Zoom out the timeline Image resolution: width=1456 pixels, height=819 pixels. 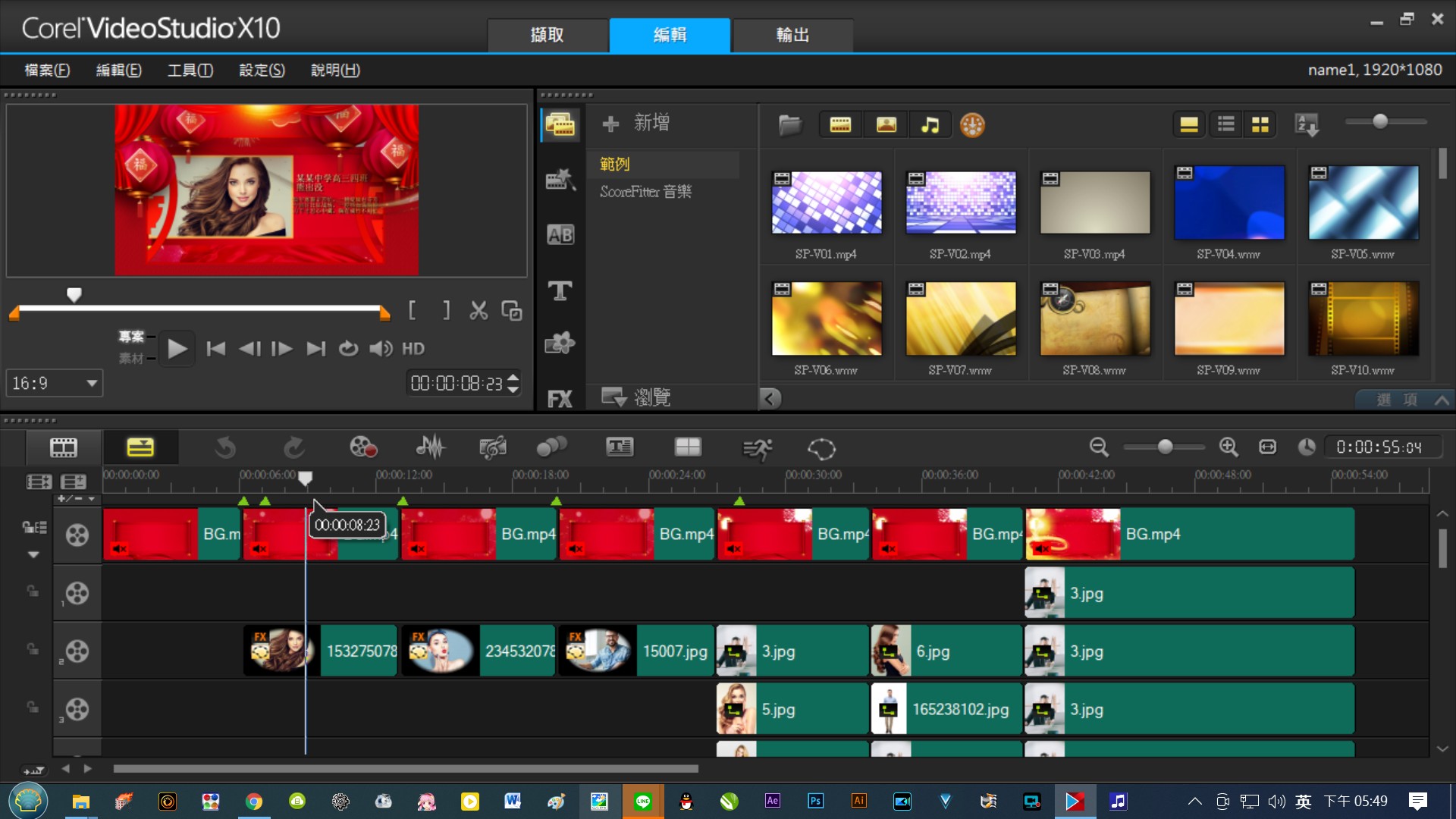[1099, 447]
